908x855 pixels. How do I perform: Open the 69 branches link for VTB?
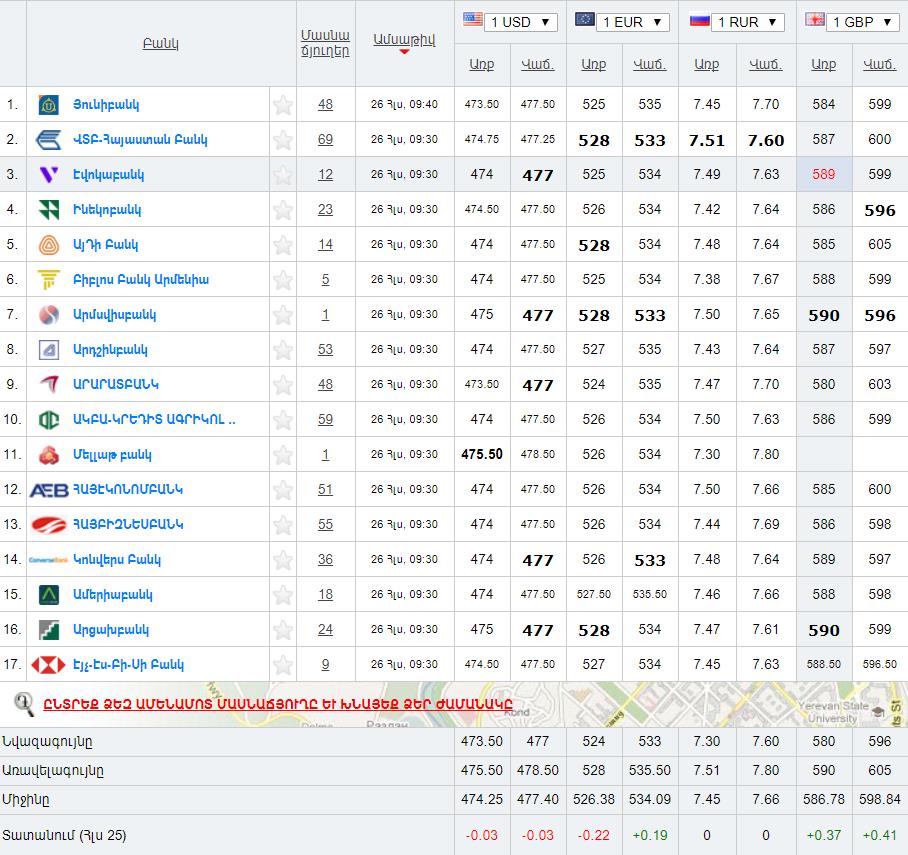[x=325, y=140]
